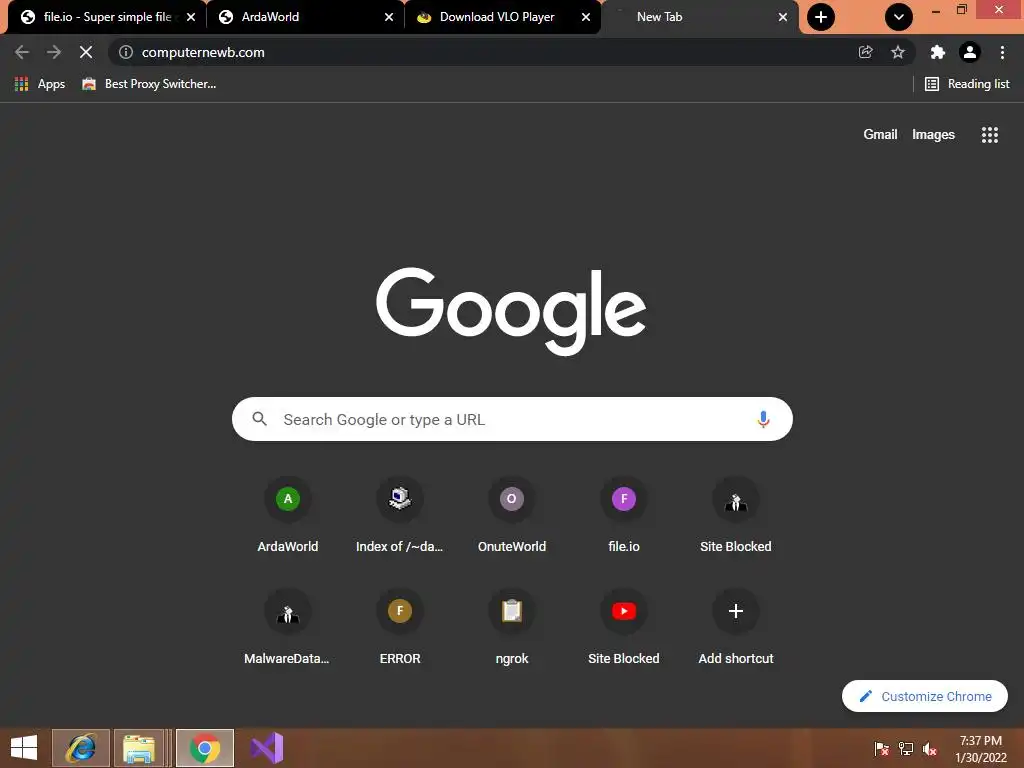Click the address bar URL

click(203, 52)
